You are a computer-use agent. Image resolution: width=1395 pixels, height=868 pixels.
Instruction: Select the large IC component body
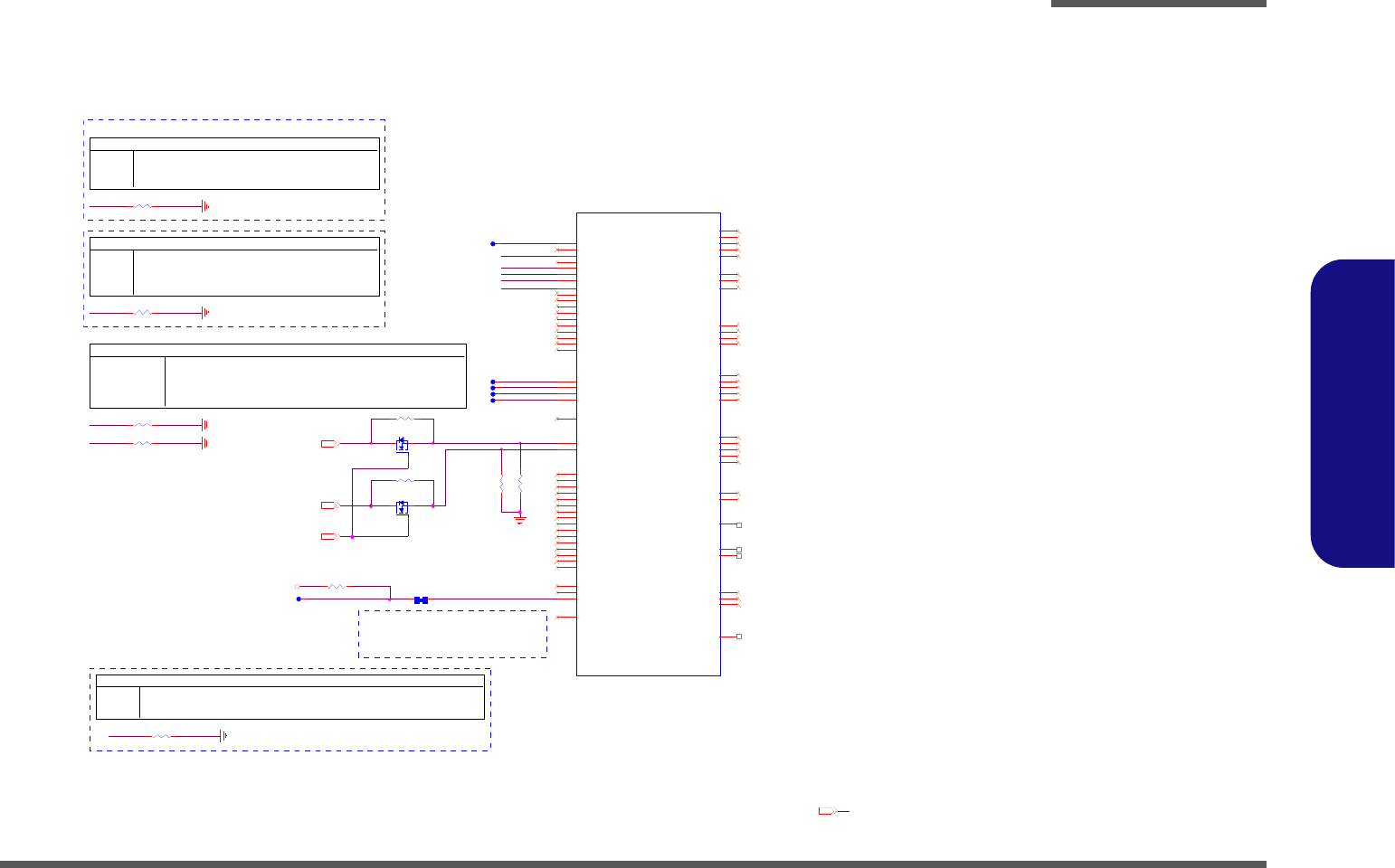pos(649,444)
